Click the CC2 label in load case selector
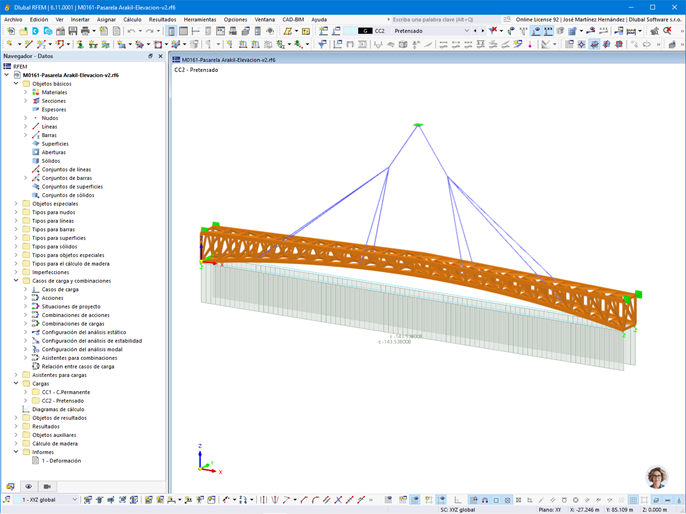 379,31
